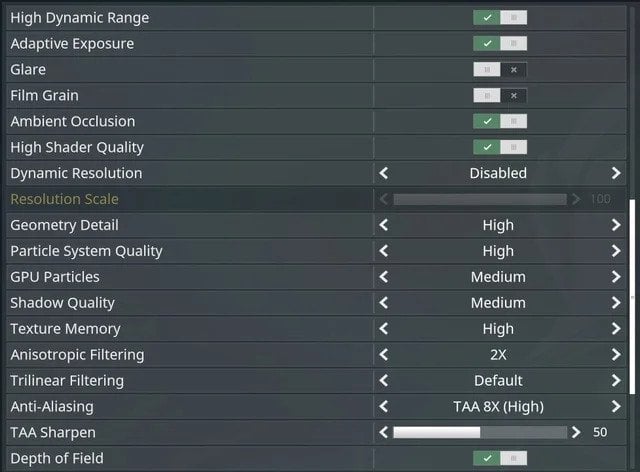Click left arrow for Texture Memory
The height and width of the screenshot is (472, 640).
[x=384, y=329]
